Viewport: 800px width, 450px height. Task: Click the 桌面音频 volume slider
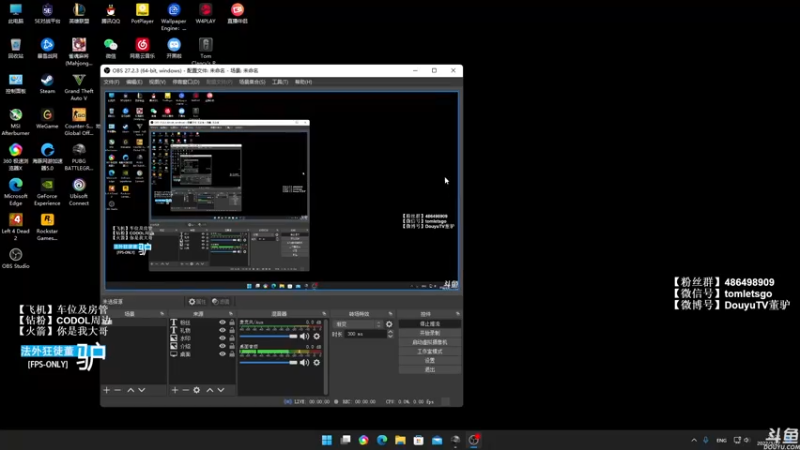268,363
